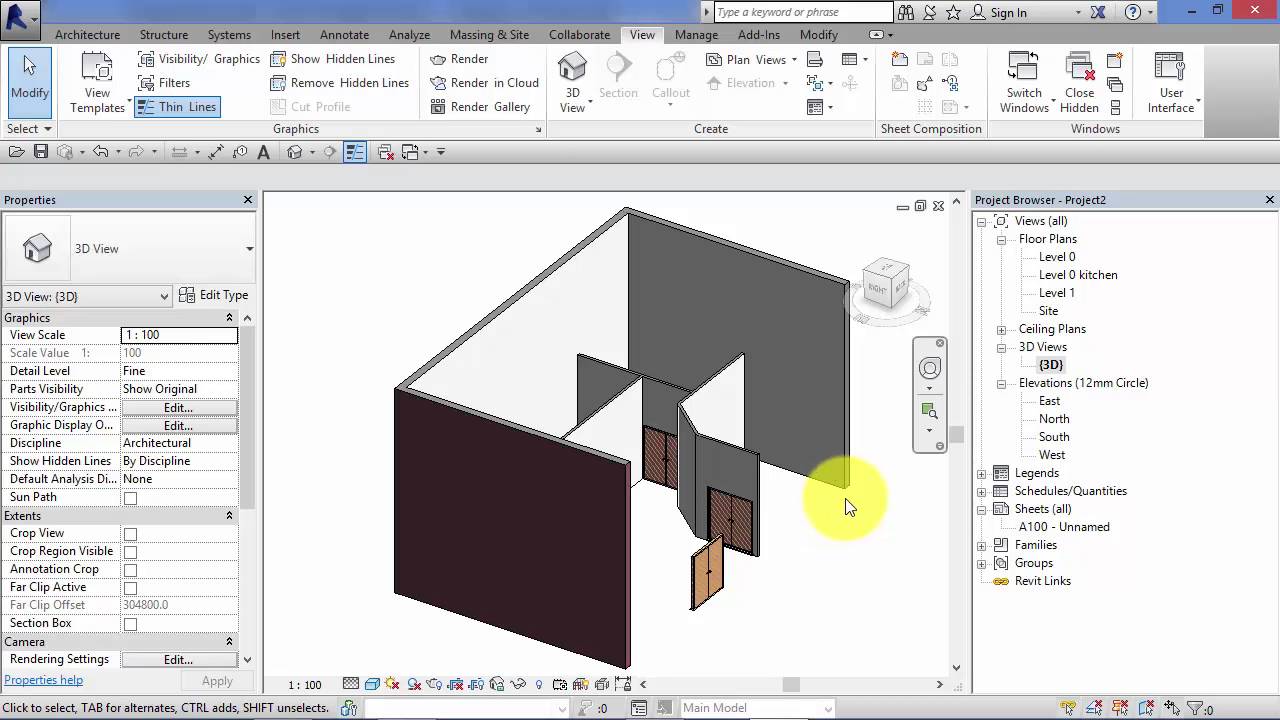Click the Detail Level icon in view control bar
This screenshot has width=1280, height=720.
tap(351, 685)
